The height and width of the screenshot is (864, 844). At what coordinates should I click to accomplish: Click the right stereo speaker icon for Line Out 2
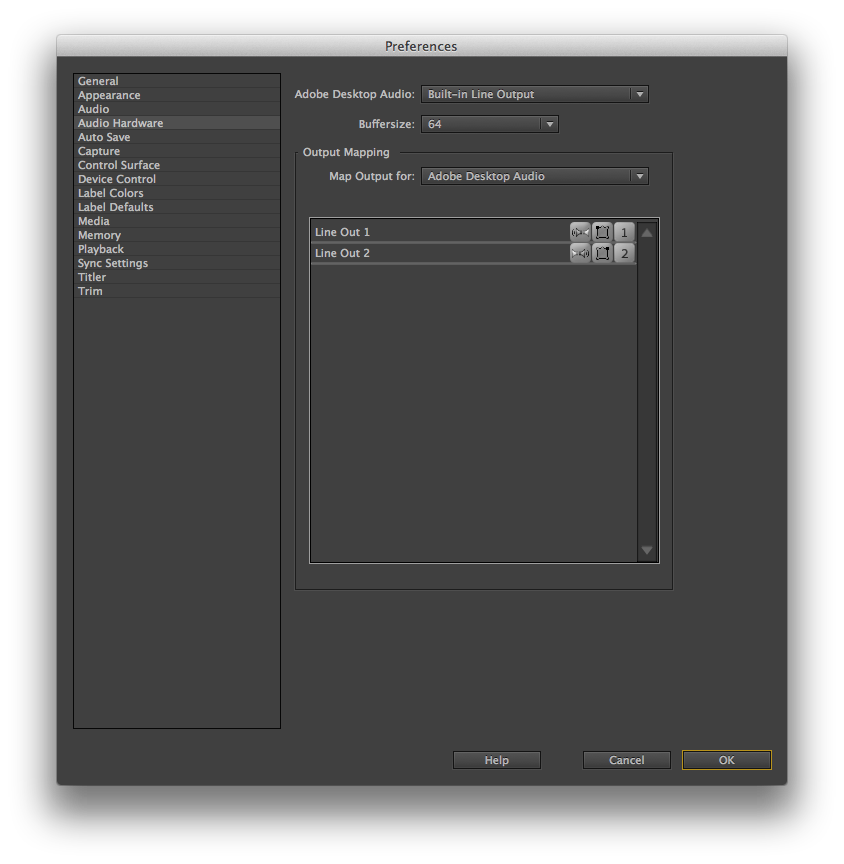tap(580, 253)
